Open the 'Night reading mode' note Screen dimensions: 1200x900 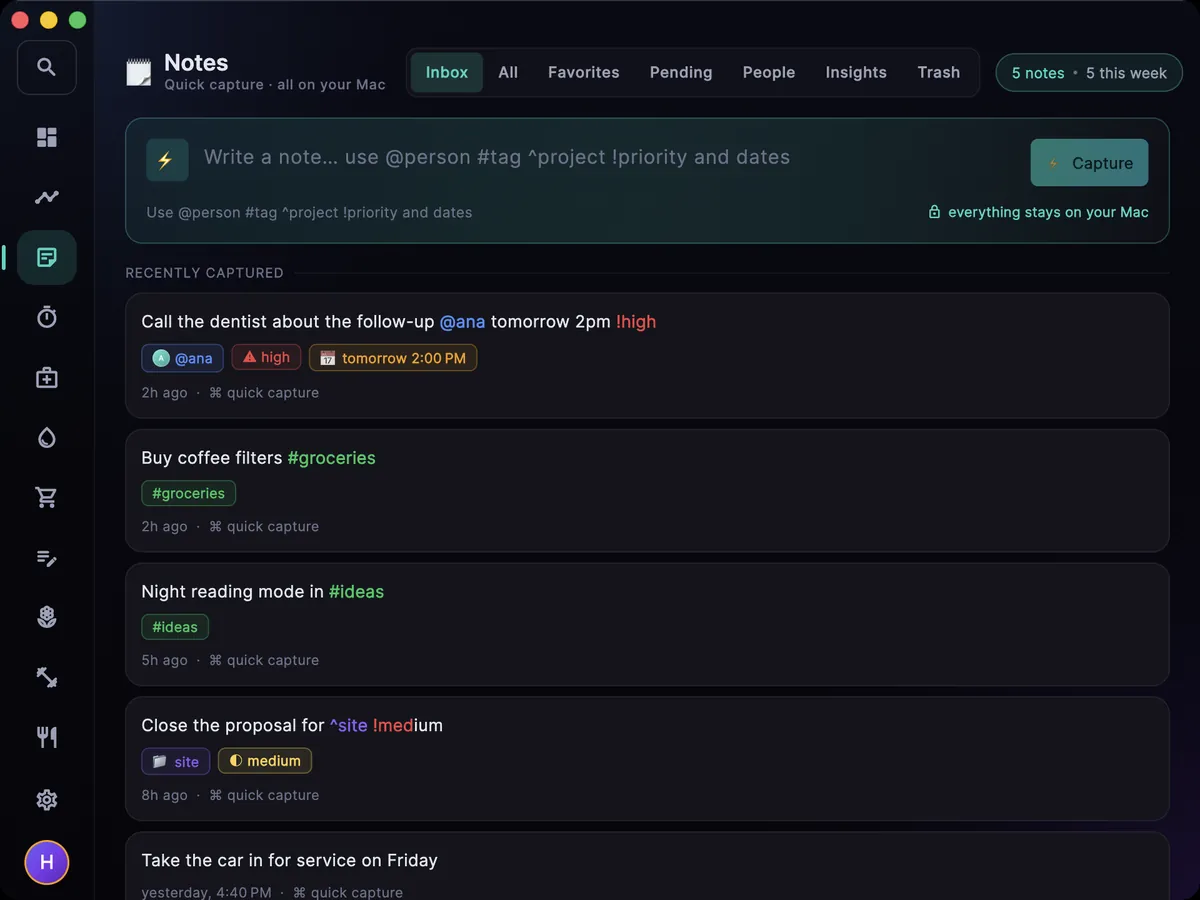coord(647,624)
